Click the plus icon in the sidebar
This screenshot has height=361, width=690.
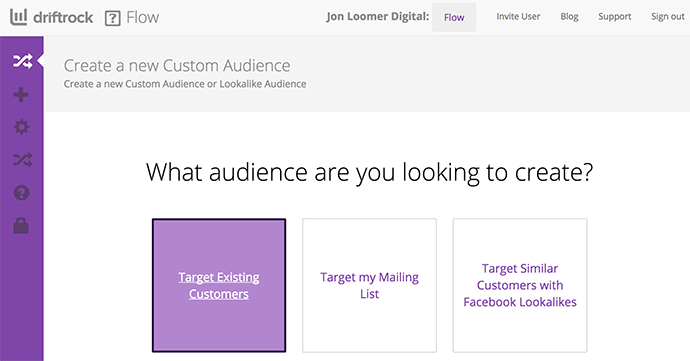(21, 95)
